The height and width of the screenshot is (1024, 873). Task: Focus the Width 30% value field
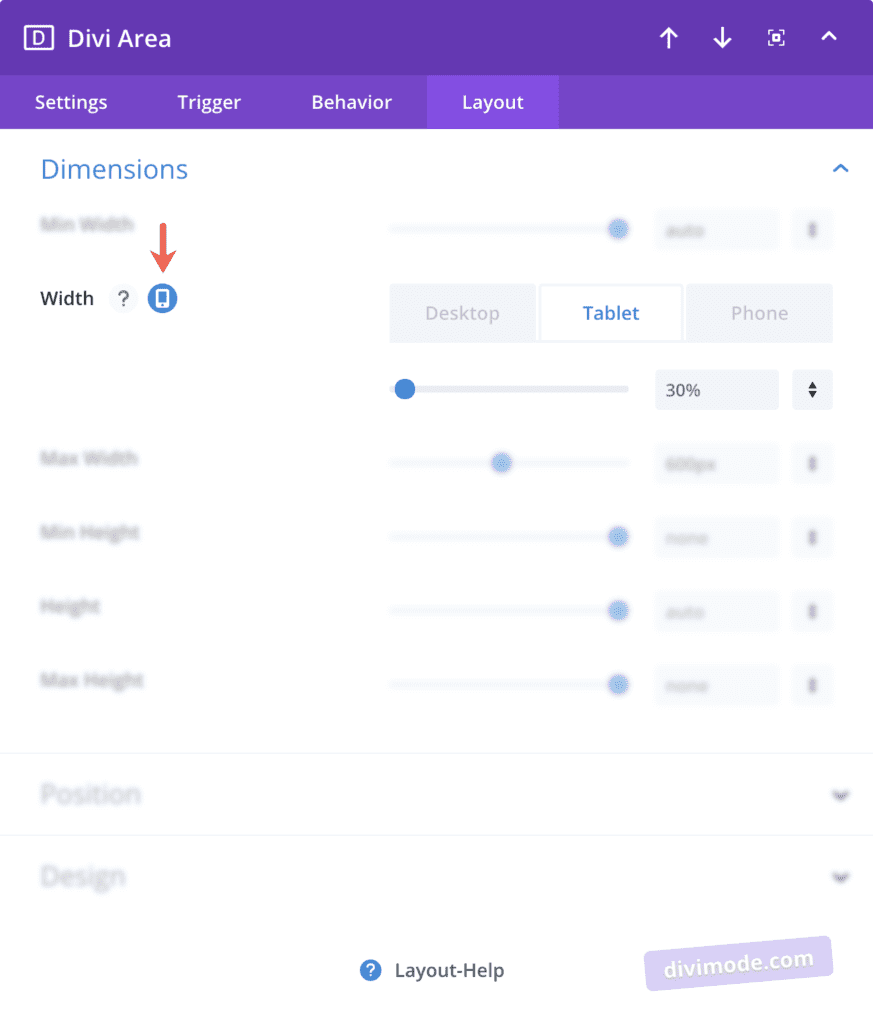click(717, 390)
